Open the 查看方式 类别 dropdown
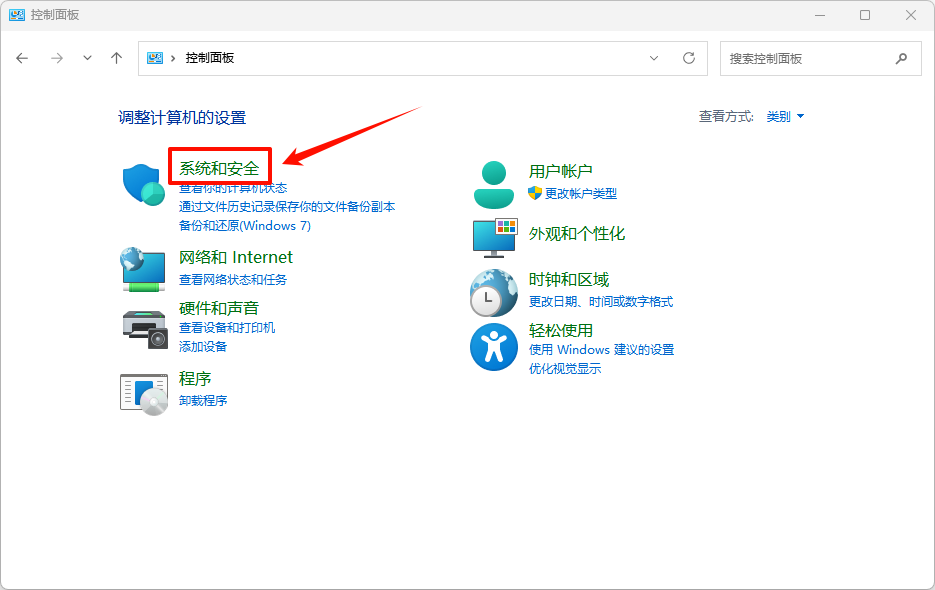 point(779,116)
